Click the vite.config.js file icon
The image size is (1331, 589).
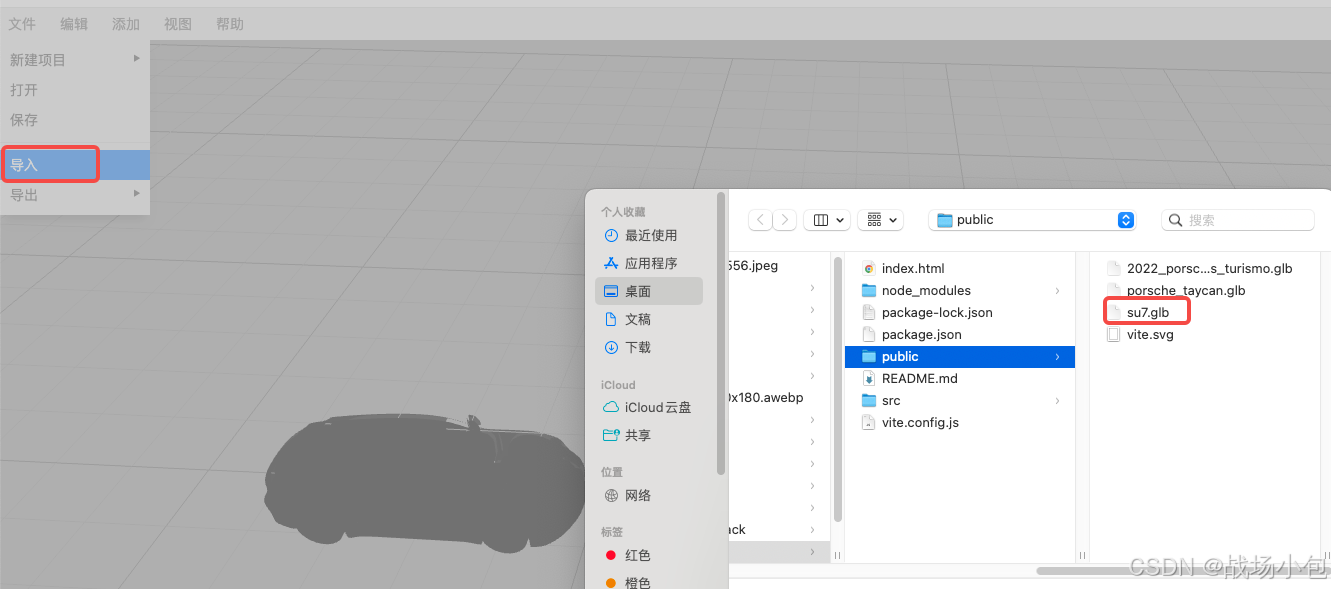(x=869, y=422)
